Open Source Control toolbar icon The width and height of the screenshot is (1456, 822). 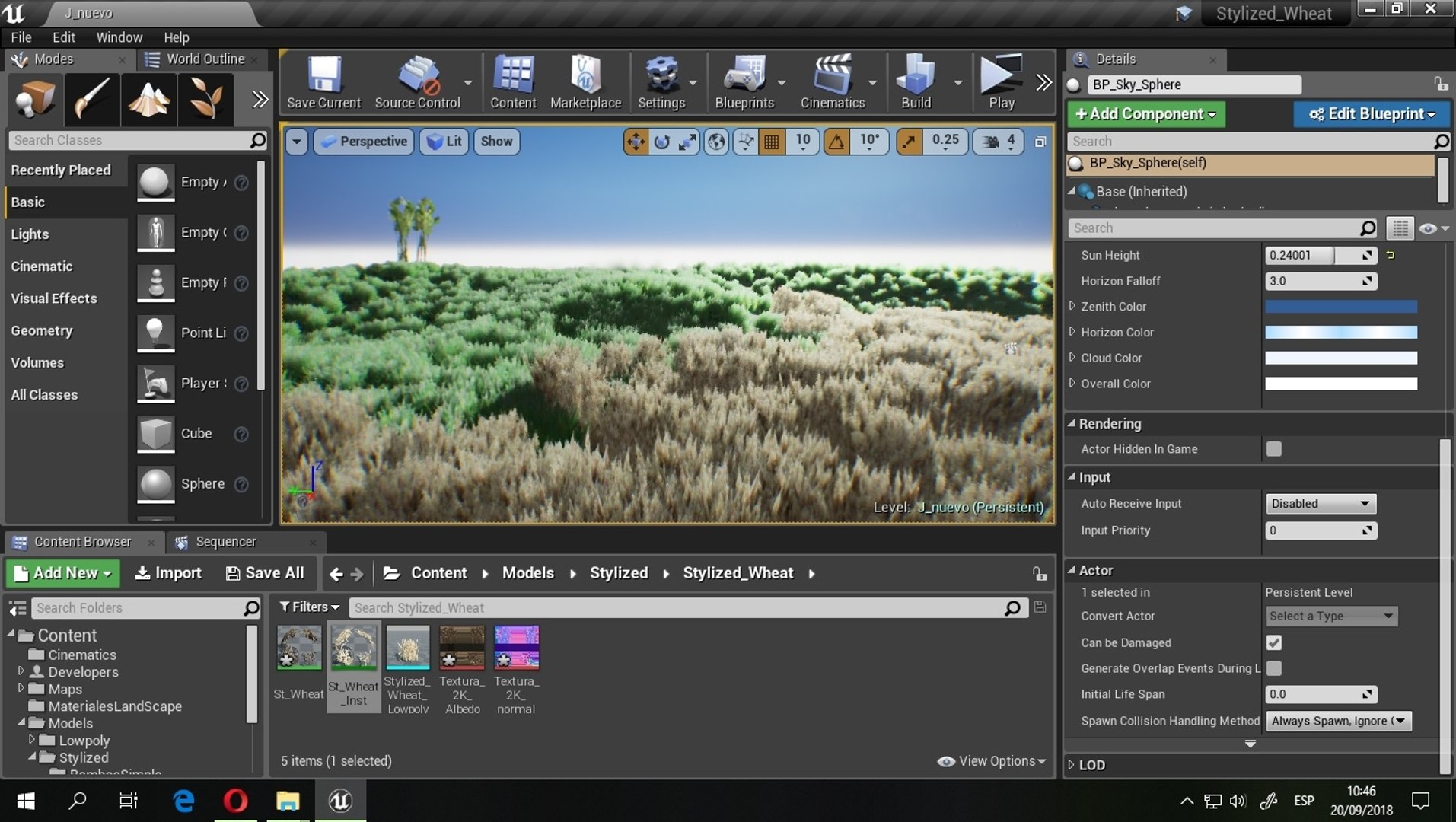pos(417,82)
